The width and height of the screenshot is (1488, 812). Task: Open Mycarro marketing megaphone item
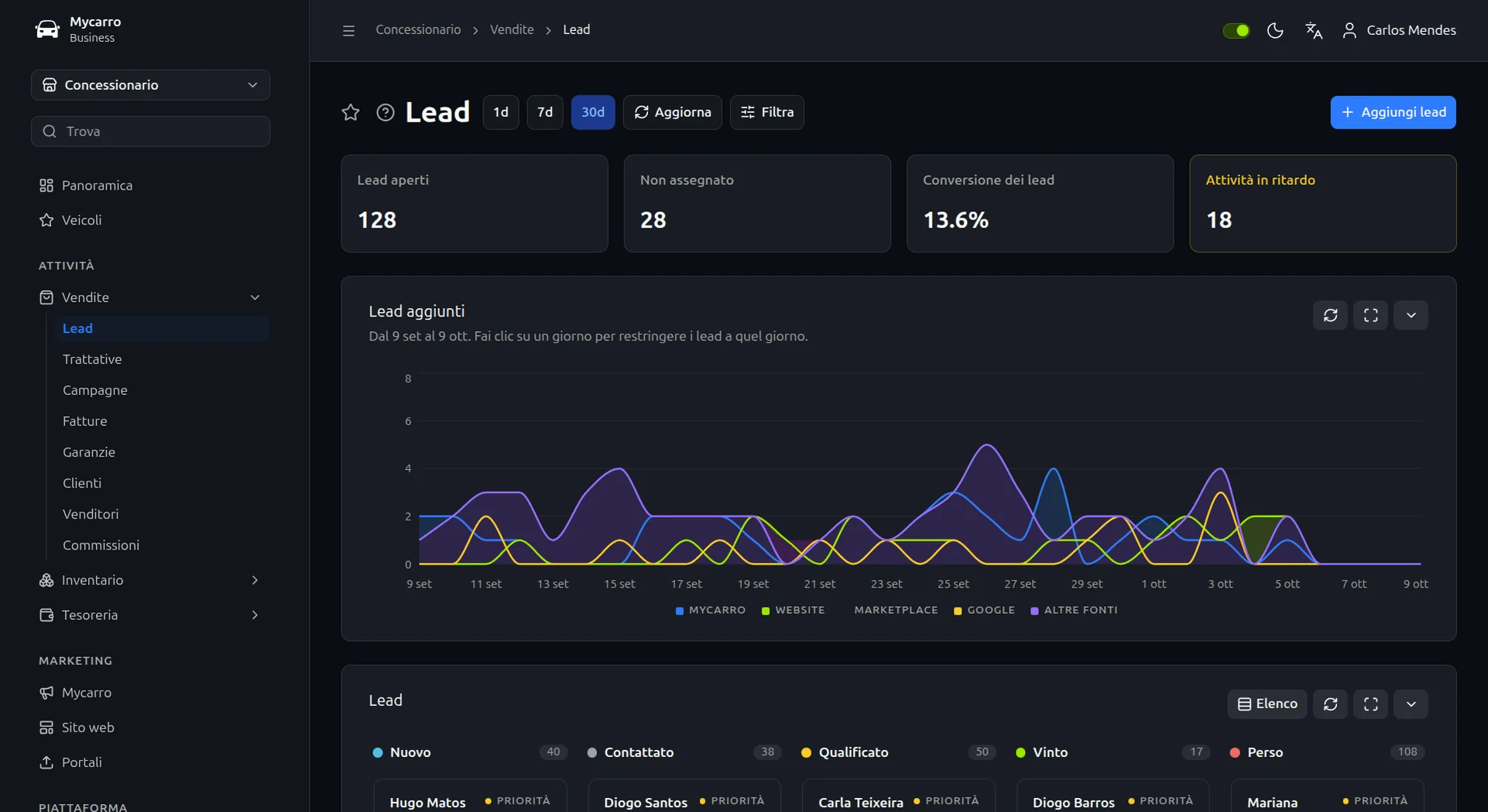coord(150,693)
